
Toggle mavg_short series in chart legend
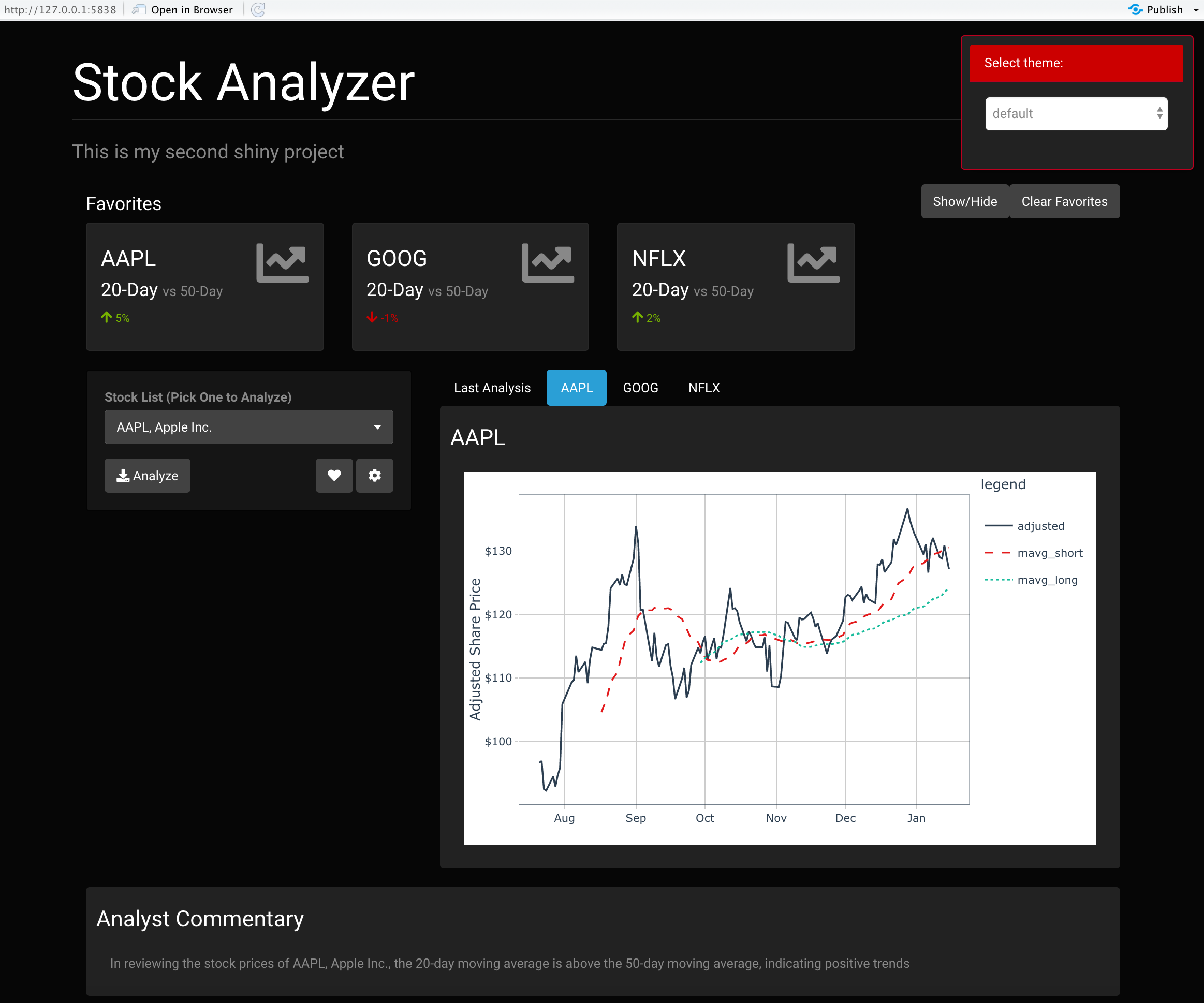tap(1033, 553)
